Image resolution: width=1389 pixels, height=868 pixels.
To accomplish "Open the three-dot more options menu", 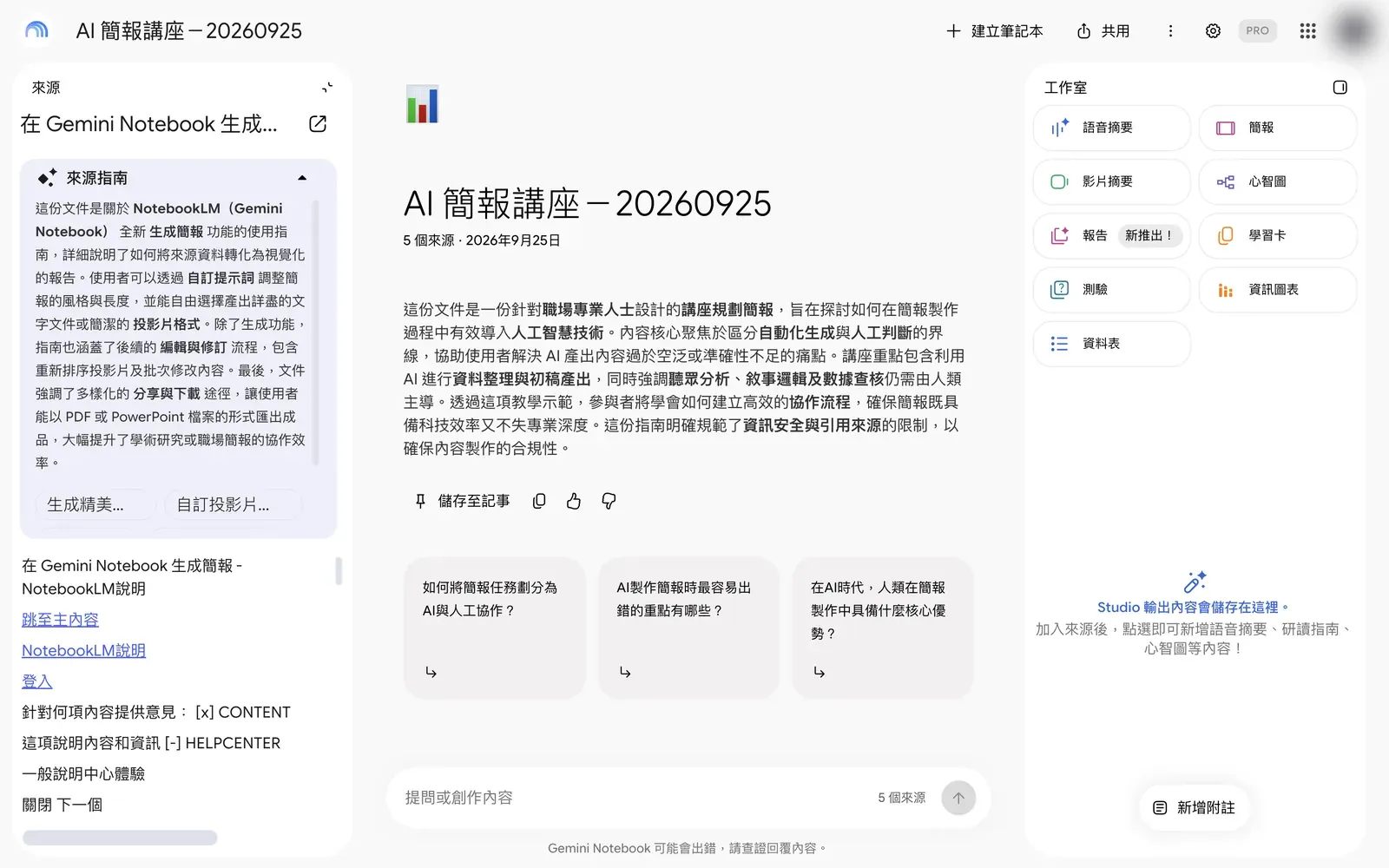I will [x=1170, y=31].
